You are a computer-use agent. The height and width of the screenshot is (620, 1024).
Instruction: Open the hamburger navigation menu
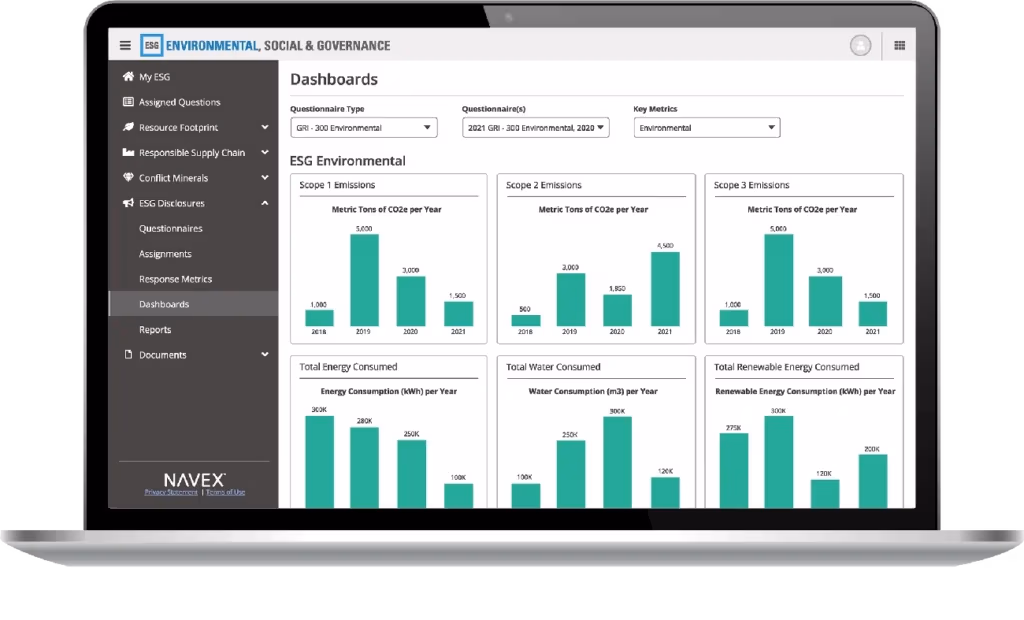point(125,45)
